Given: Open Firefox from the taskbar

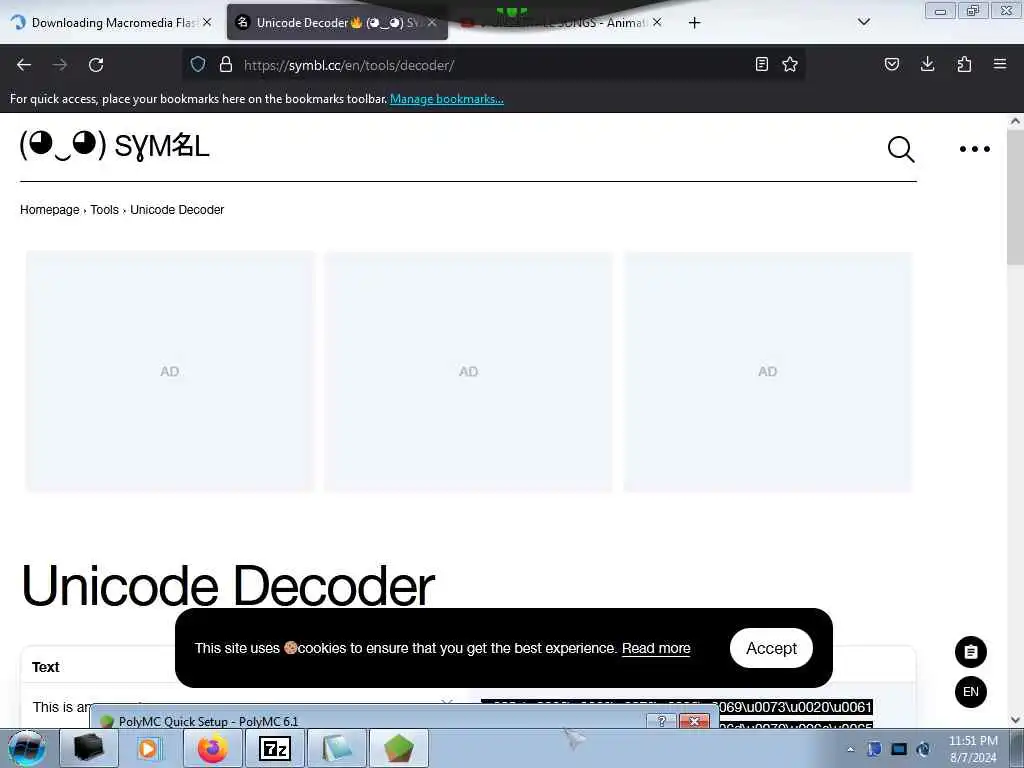Looking at the screenshot, I should pos(213,748).
